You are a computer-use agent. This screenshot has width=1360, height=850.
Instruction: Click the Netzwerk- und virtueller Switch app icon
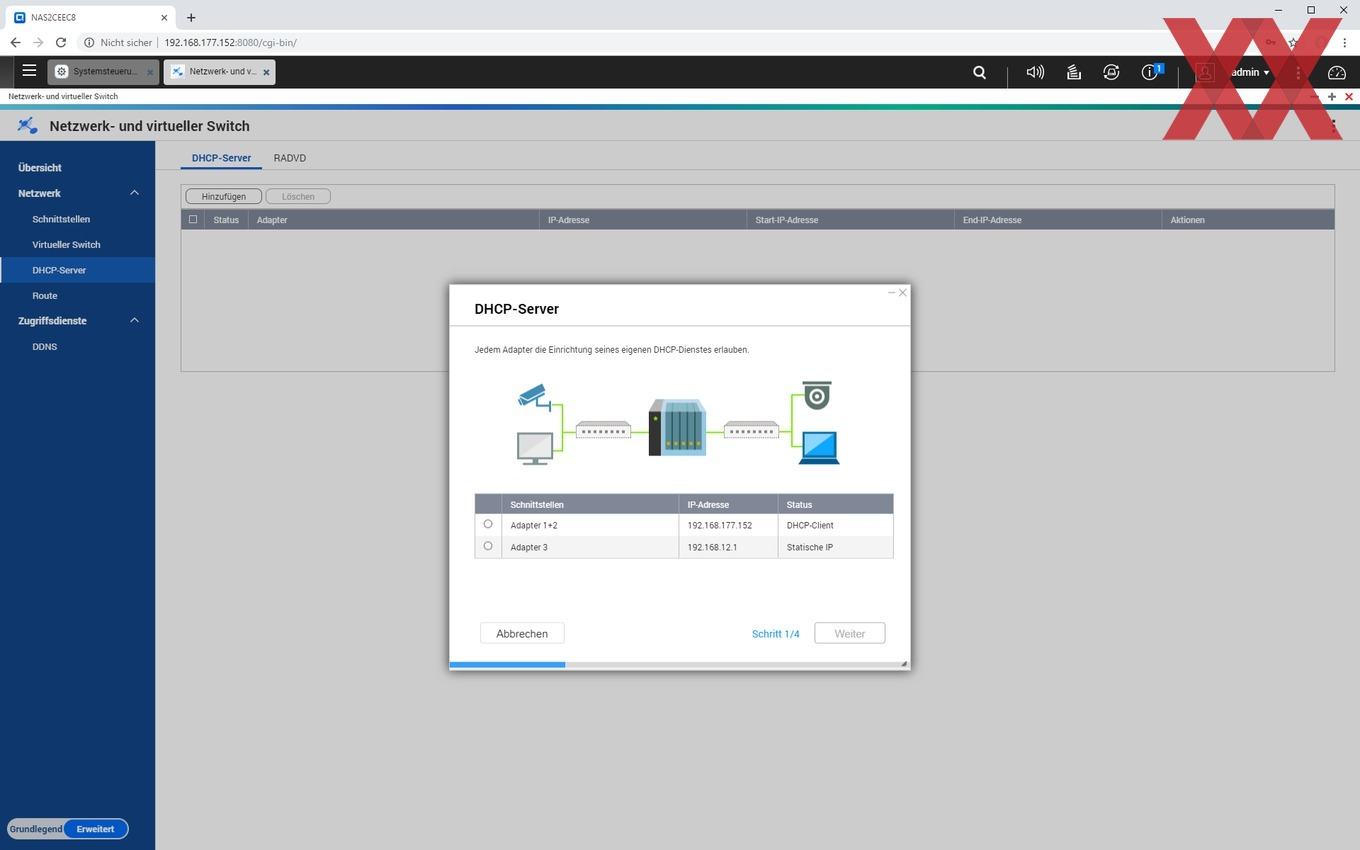(27, 126)
